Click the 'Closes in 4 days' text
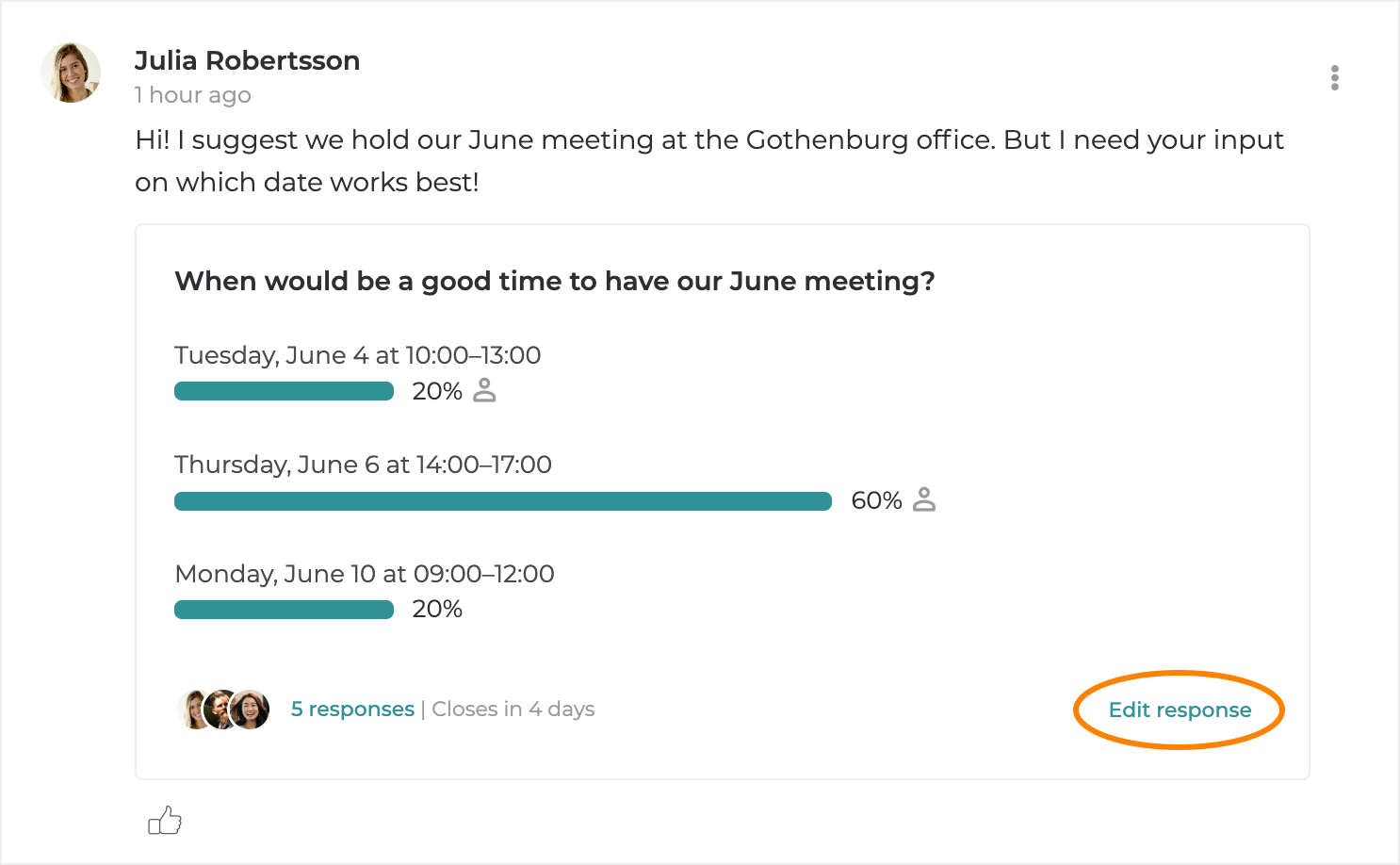The height and width of the screenshot is (865, 1400). (513, 709)
